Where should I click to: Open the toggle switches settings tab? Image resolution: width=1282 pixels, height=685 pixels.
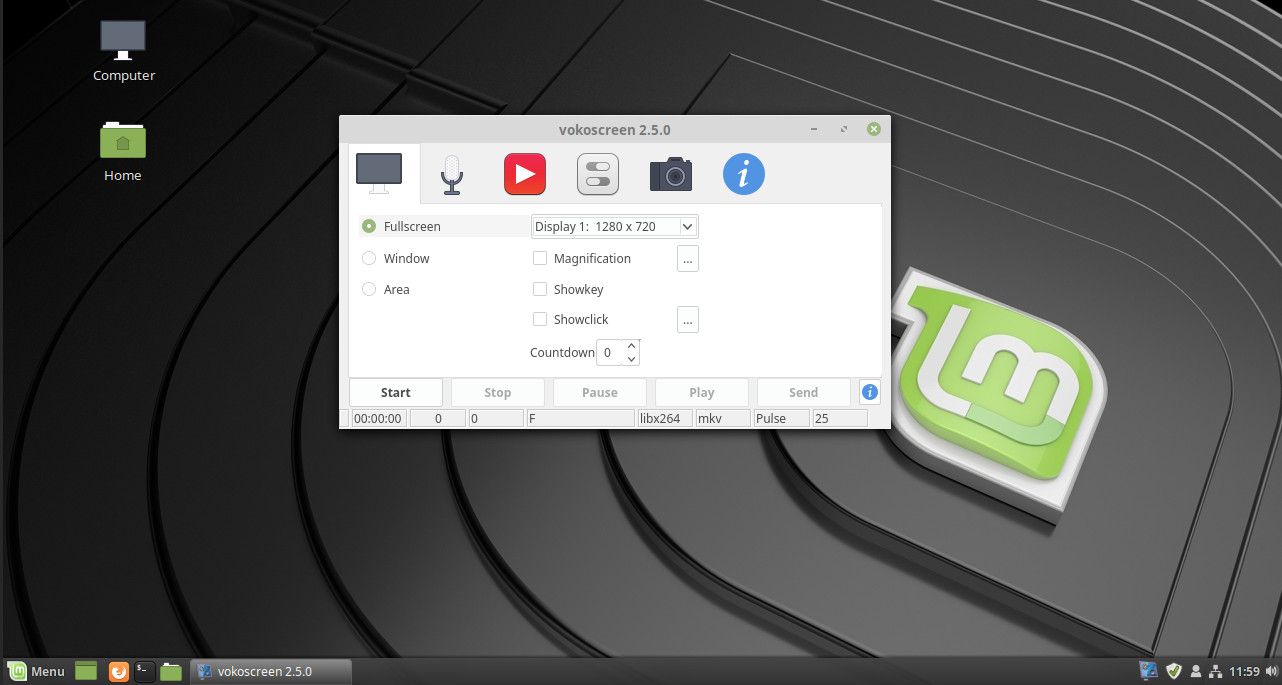point(598,174)
